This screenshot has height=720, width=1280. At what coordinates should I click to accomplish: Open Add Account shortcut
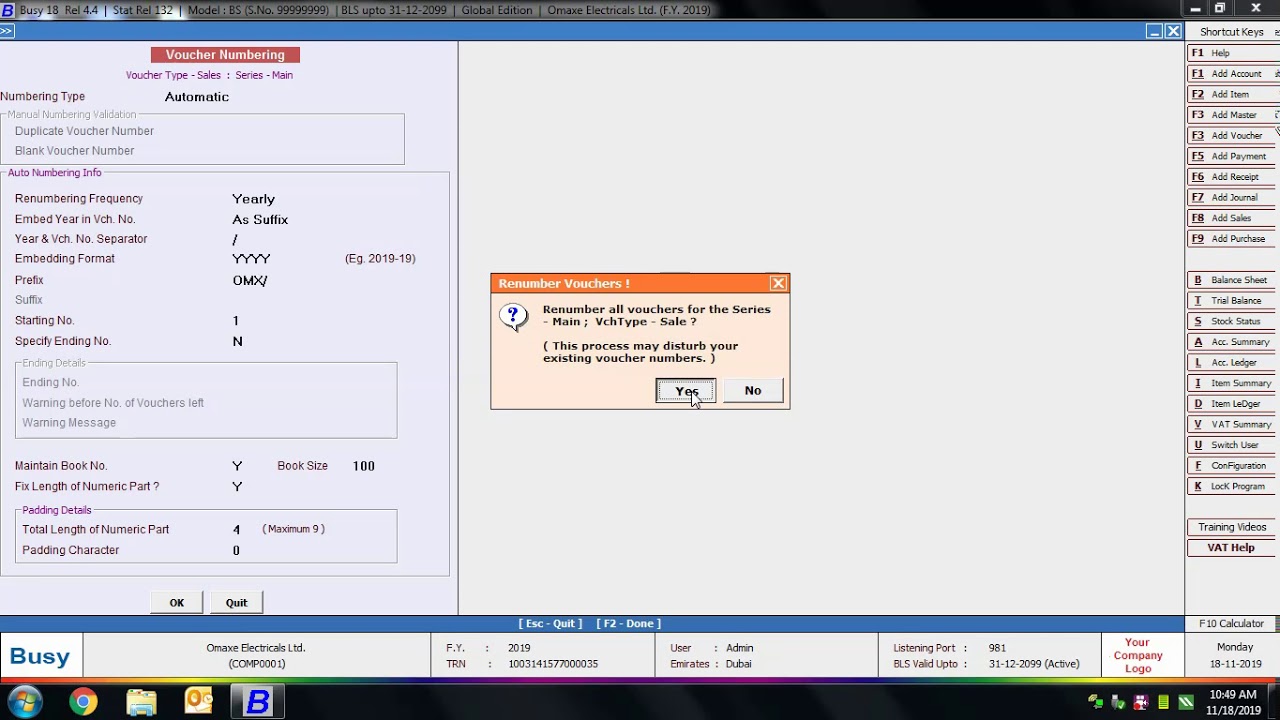click(x=1232, y=74)
